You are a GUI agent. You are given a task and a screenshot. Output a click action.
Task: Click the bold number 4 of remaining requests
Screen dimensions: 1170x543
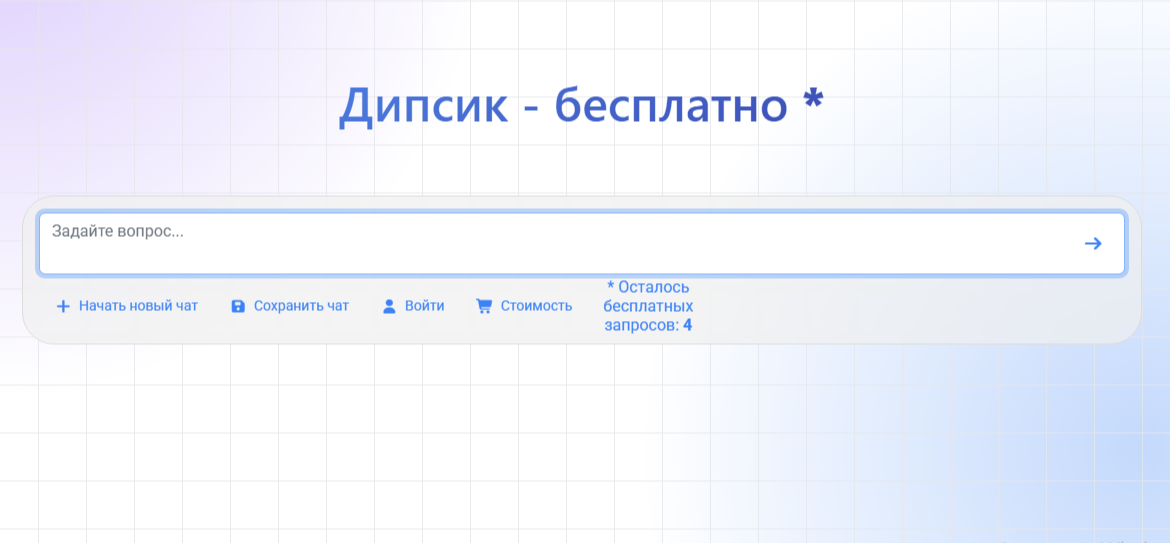click(687, 325)
